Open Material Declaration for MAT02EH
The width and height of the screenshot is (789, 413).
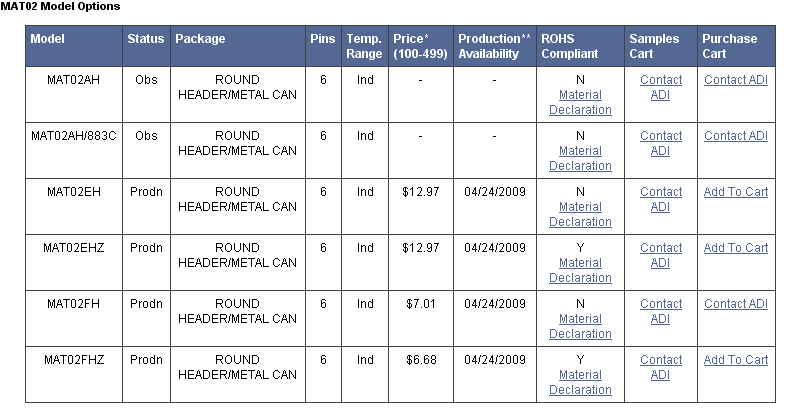point(580,214)
